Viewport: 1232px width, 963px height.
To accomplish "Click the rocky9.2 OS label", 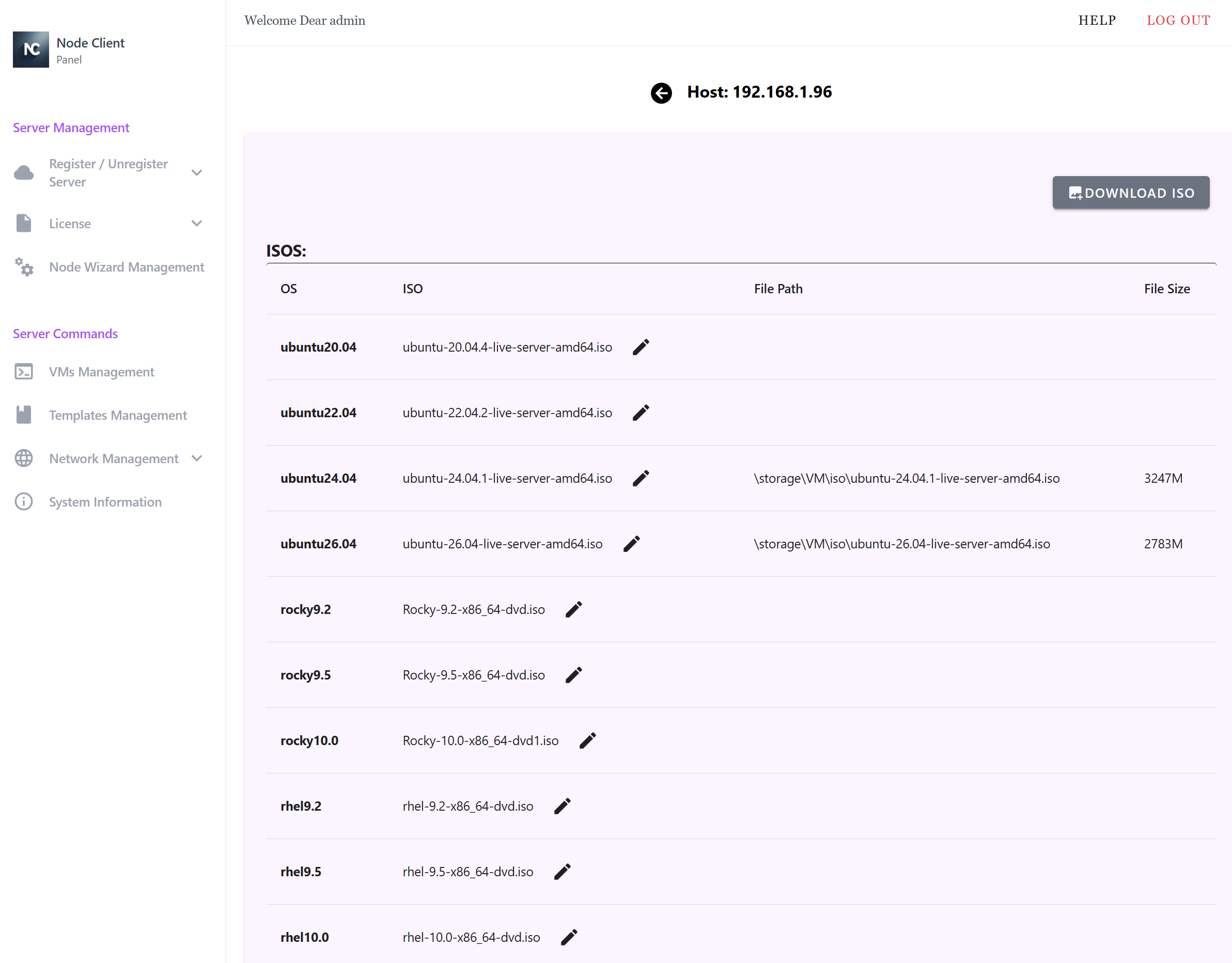I will [306, 609].
